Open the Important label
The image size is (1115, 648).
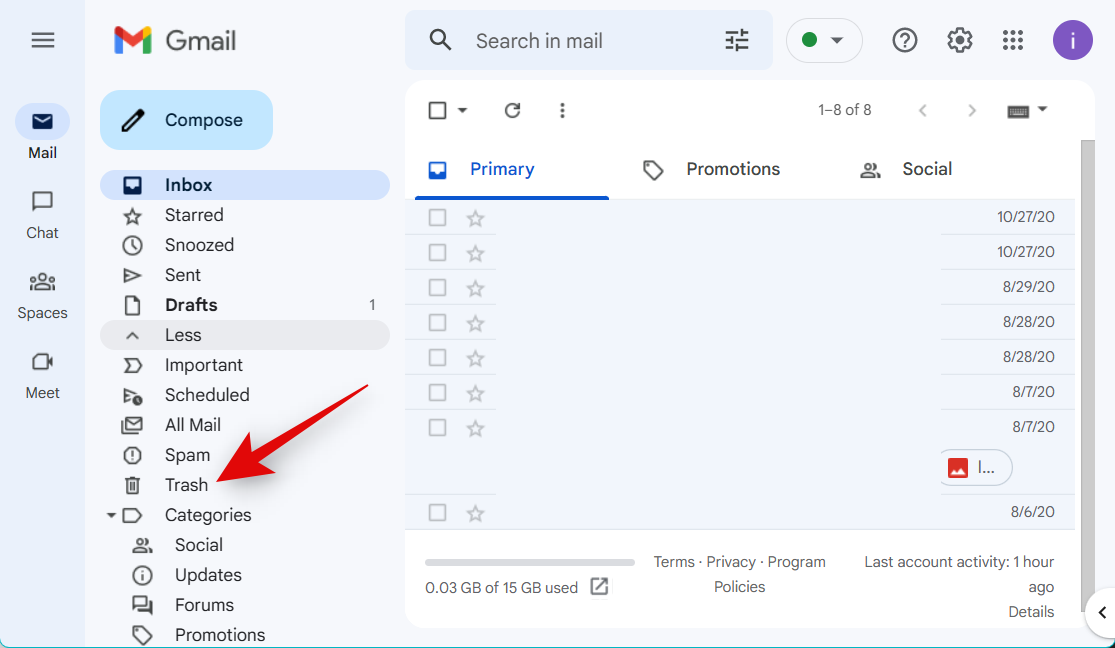coord(245,365)
